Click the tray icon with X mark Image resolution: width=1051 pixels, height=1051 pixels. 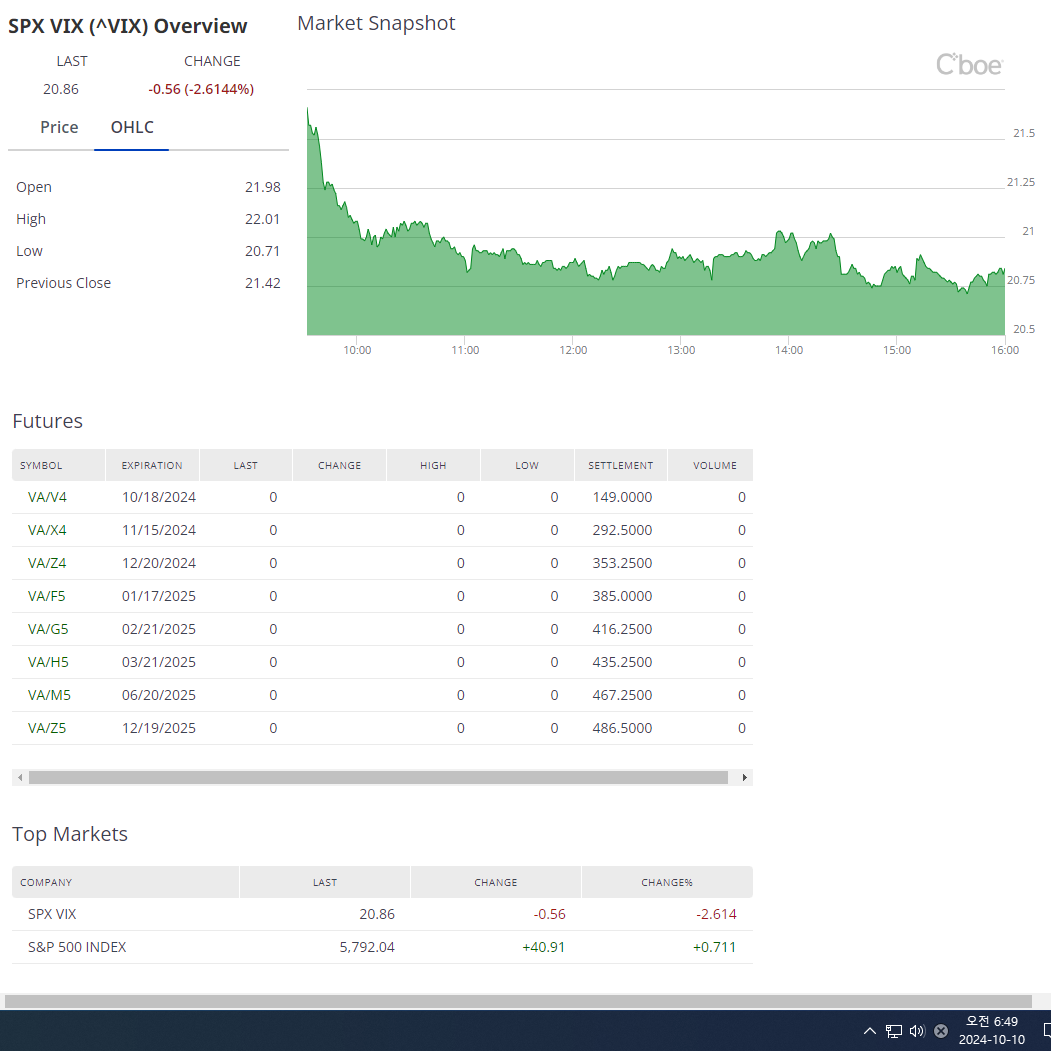[x=941, y=1031]
